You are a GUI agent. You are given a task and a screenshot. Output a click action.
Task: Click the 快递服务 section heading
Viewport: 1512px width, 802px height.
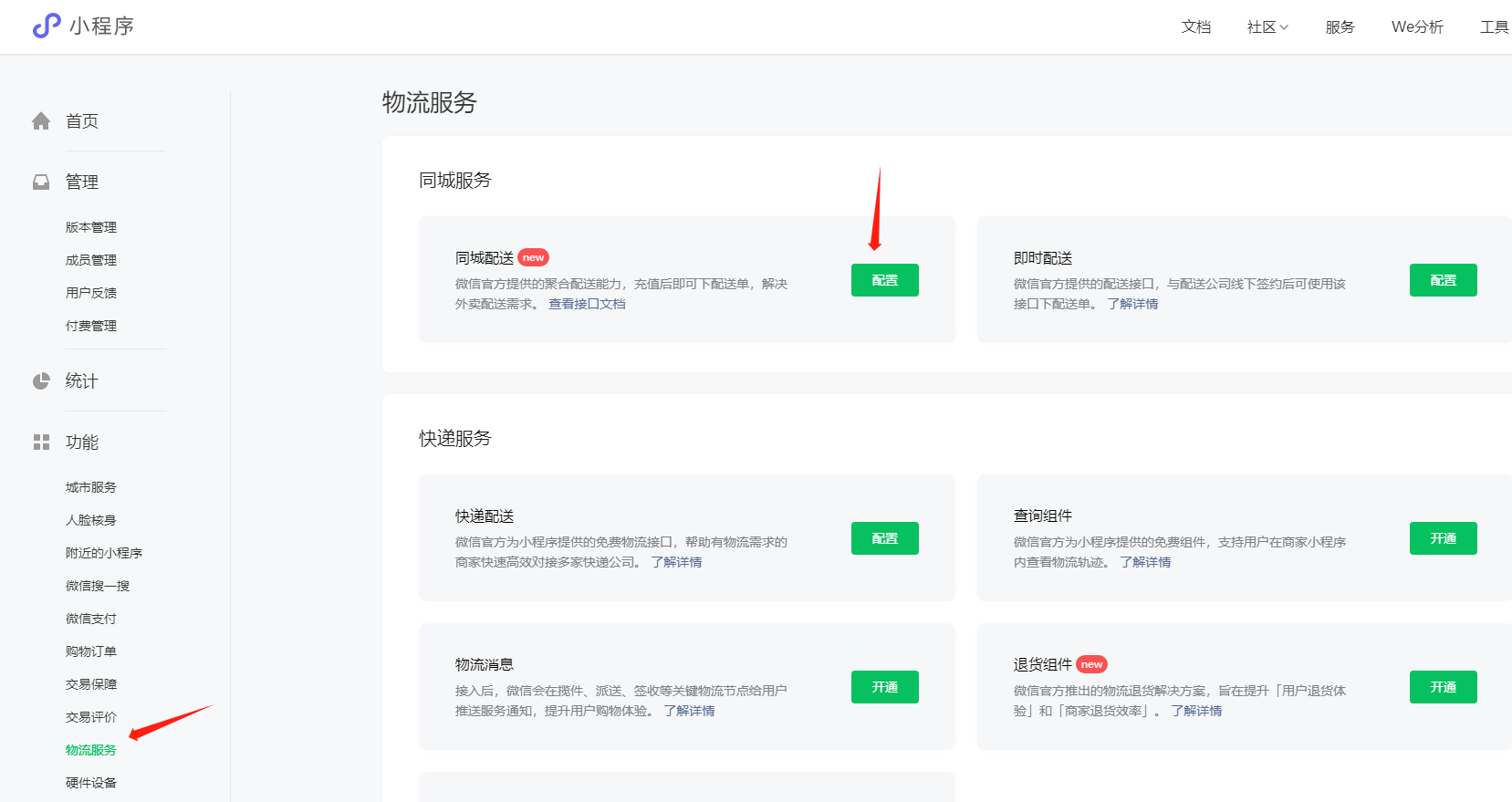(455, 439)
